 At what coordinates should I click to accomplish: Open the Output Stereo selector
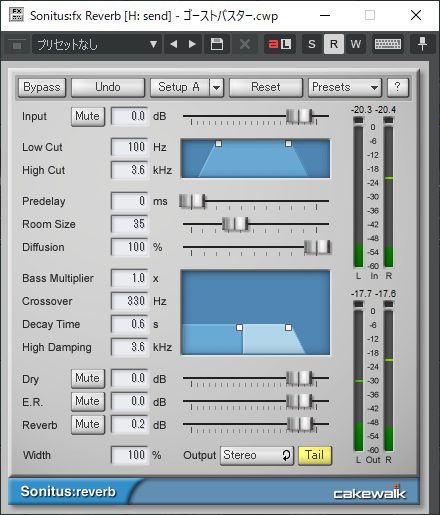[257, 455]
